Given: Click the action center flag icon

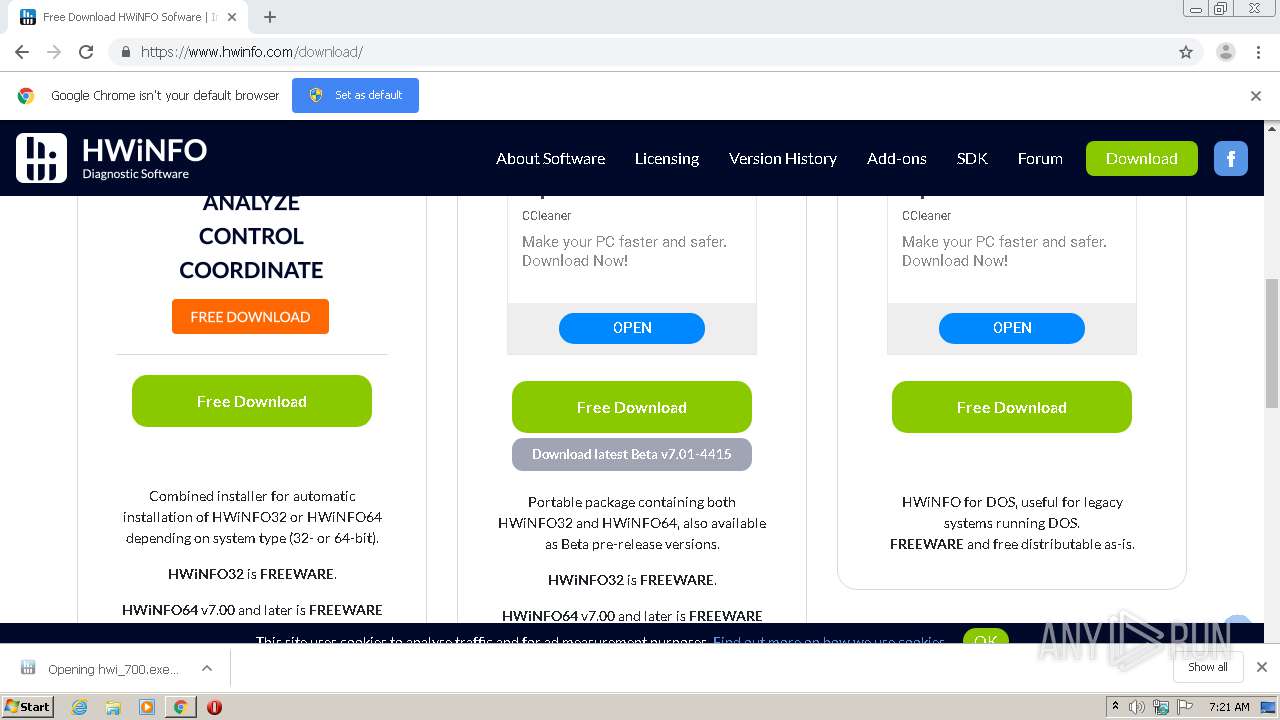Looking at the screenshot, I should pyautogui.click(x=1186, y=707).
